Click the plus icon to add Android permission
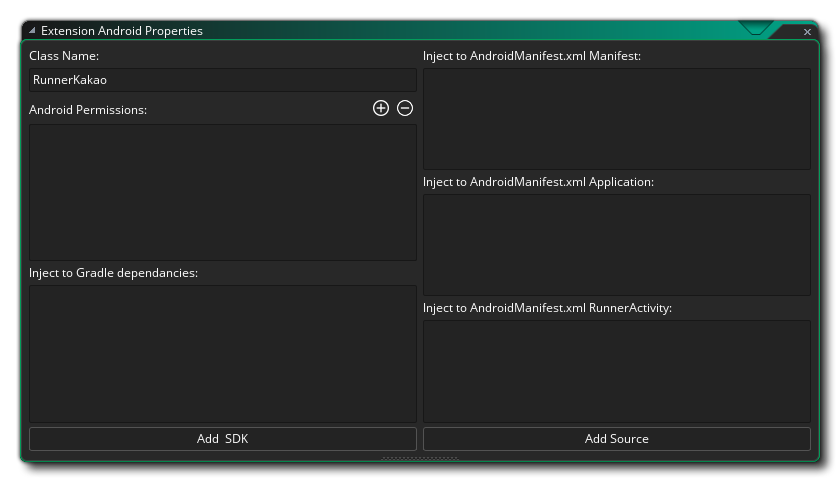The image size is (840, 482). pyautogui.click(x=380, y=109)
